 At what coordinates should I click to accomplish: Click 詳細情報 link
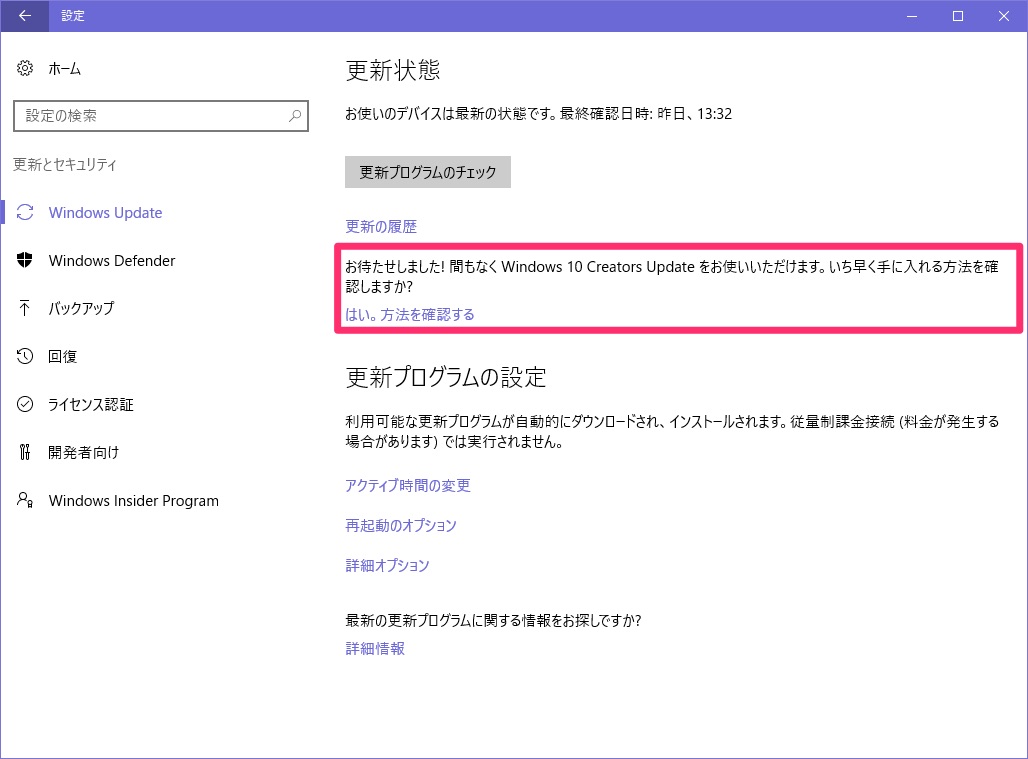pyautogui.click(x=375, y=649)
